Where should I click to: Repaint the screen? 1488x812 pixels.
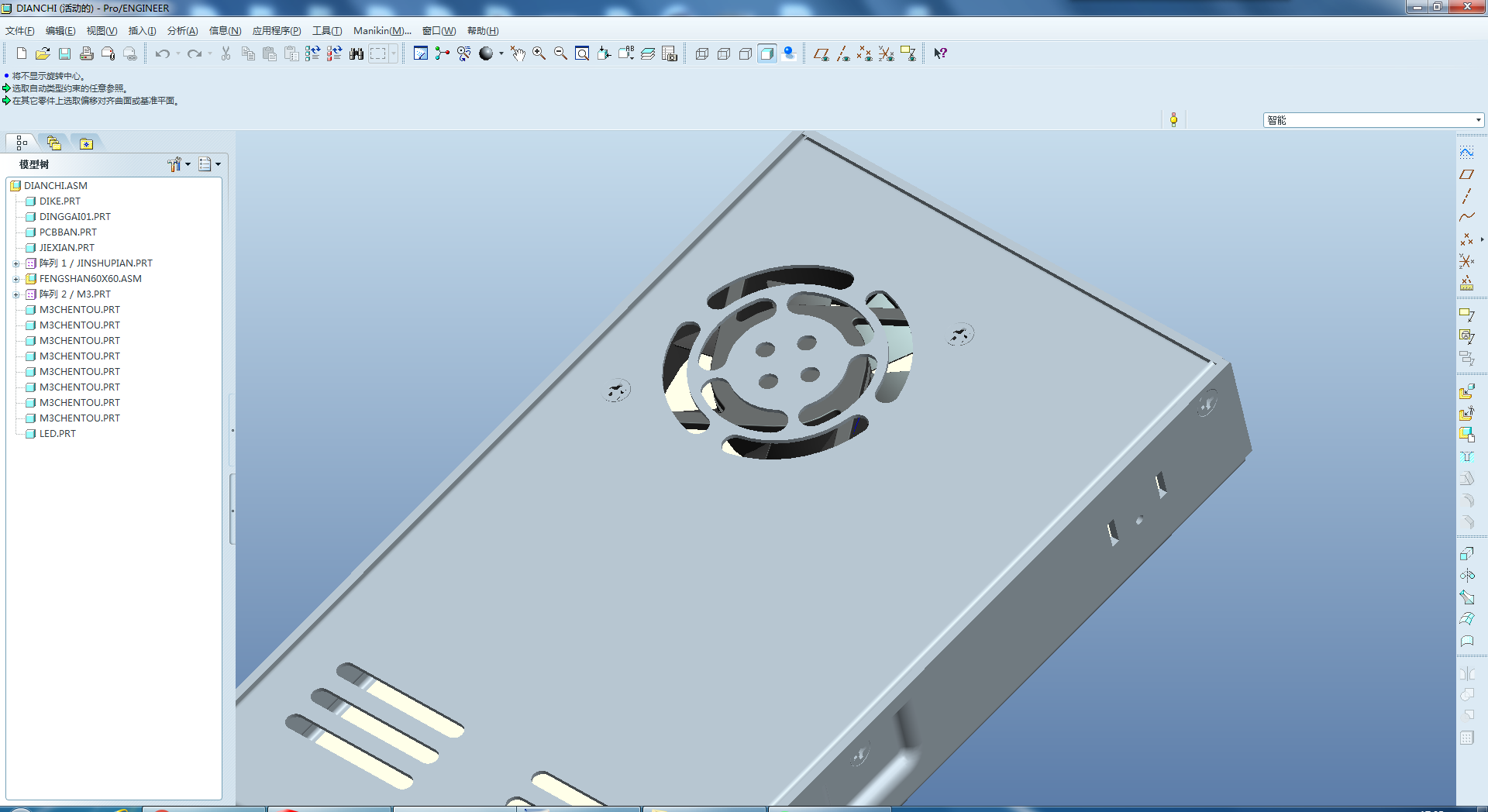point(421,53)
